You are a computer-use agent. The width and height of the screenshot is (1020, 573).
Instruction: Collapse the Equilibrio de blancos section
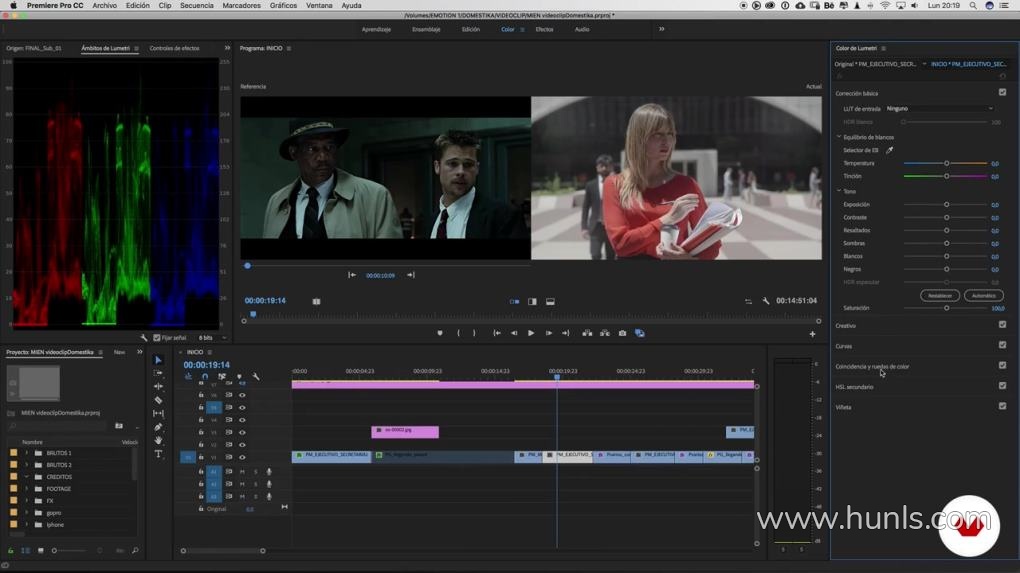click(839, 137)
